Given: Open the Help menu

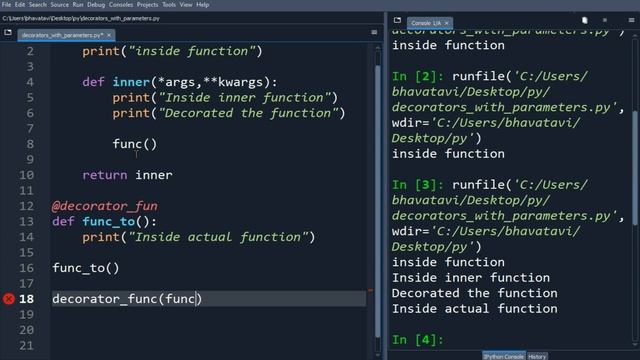Looking at the screenshot, I should coord(202,4).
